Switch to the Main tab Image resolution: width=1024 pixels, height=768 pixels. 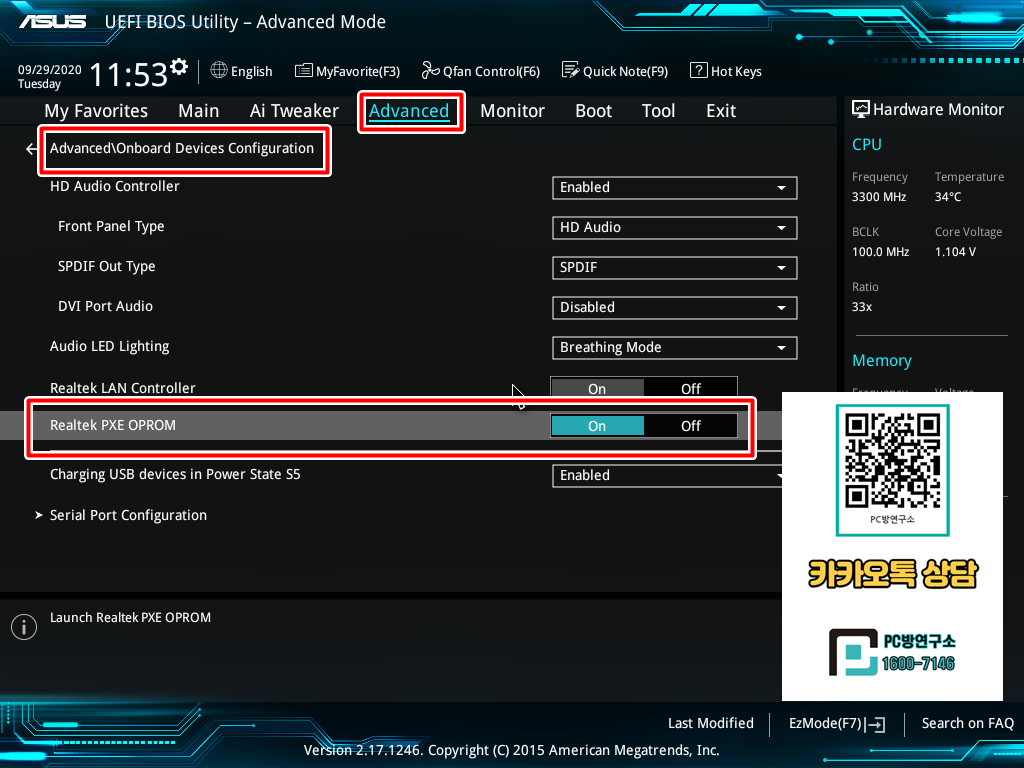(199, 111)
